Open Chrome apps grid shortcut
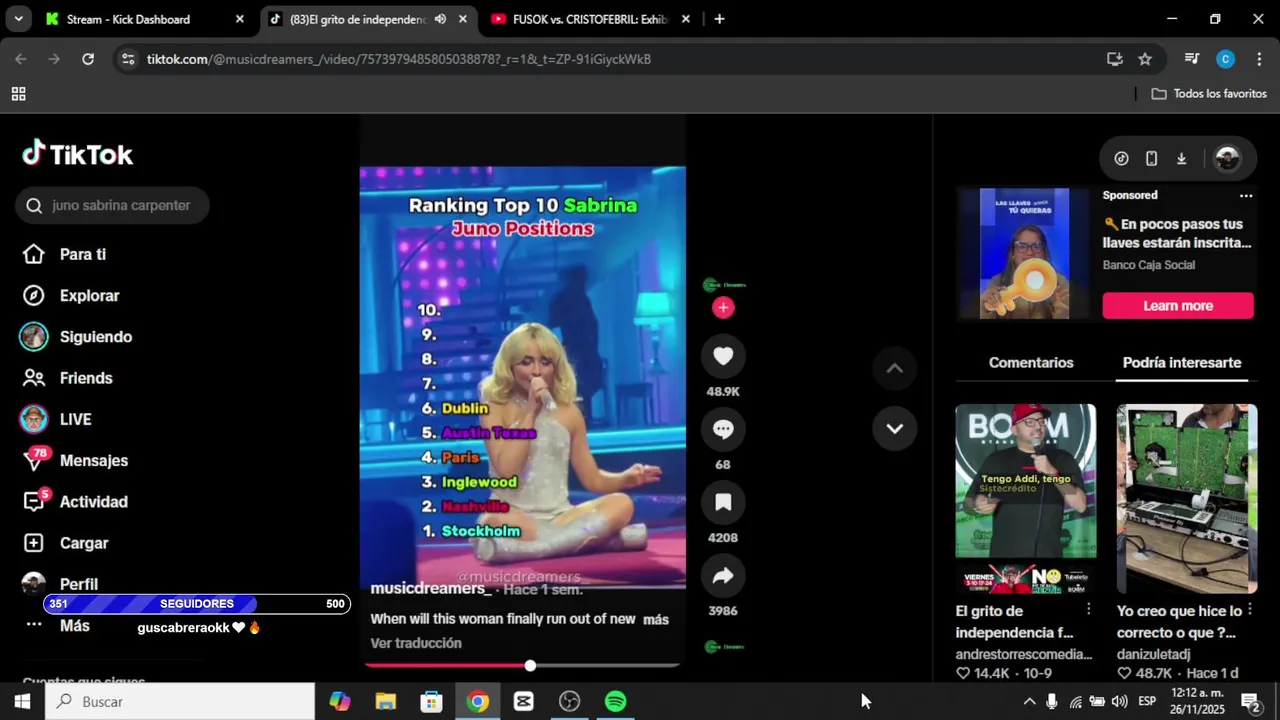The width and height of the screenshot is (1280, 720). [18, 94]
